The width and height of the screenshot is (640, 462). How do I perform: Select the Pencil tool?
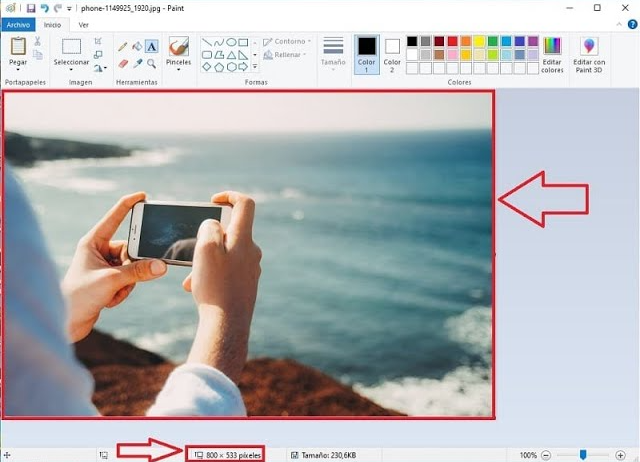(122, 46)
